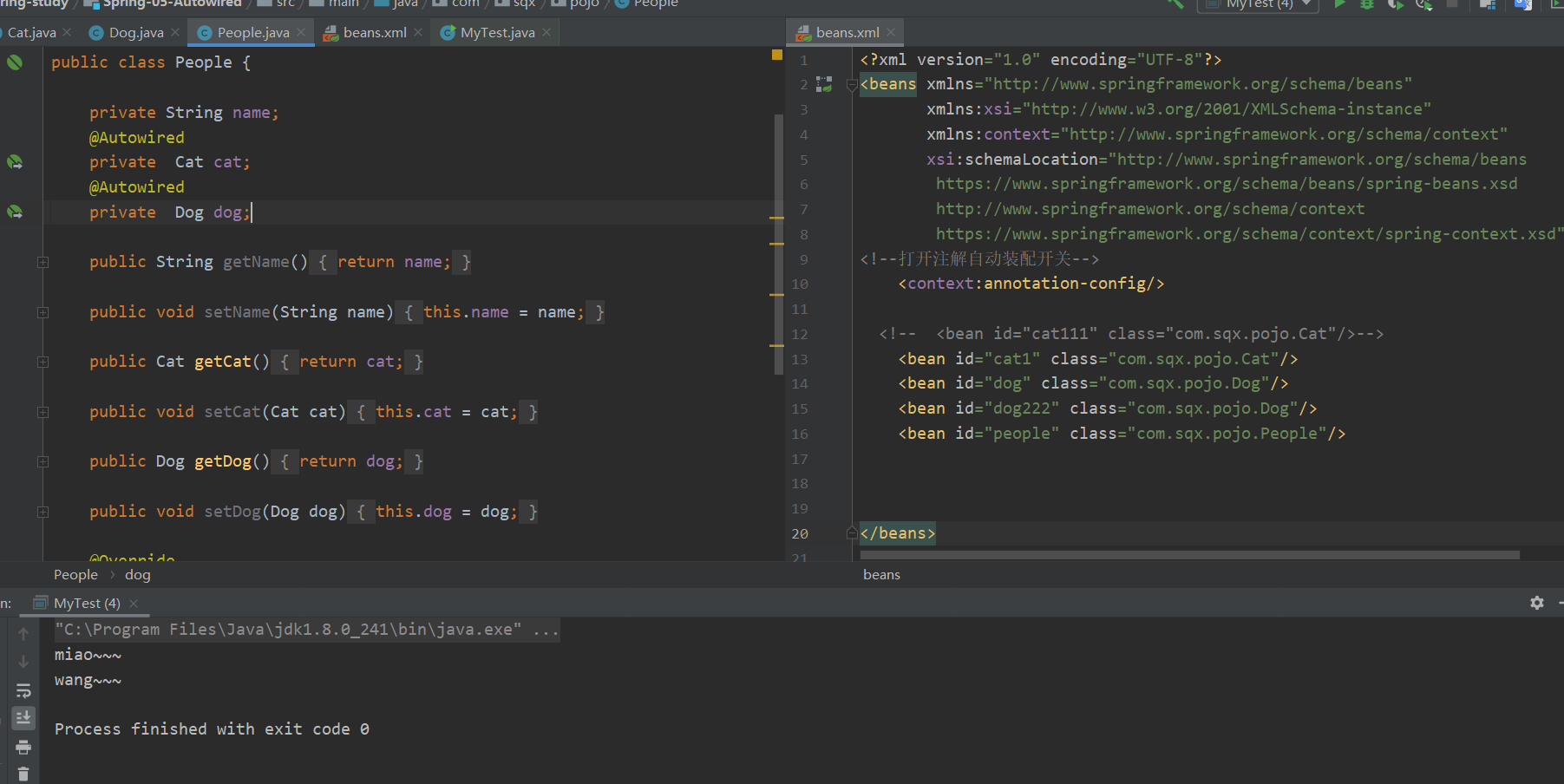Image resolution: width=1564 pixels, height=784 pixels.
Task: Click the console Up arrow for previous stack trace
Action: [23, 634]
